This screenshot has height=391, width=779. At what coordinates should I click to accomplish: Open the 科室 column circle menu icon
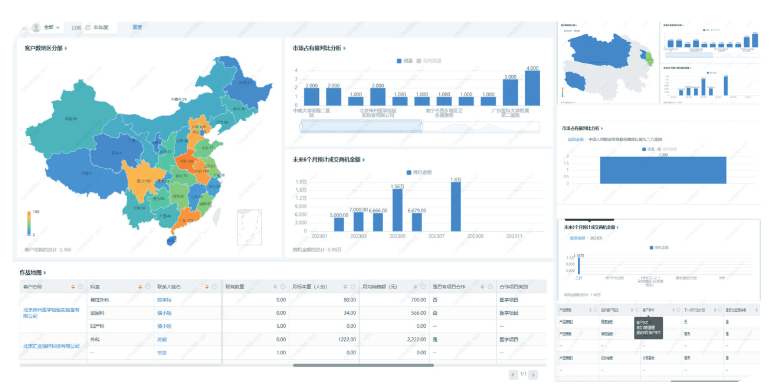[x=148, y=287]
